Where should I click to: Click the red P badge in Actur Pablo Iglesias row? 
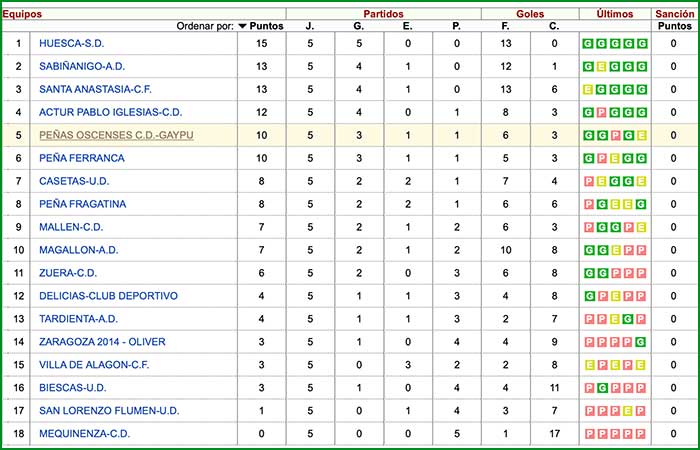pyautogui.click(x=602, y=113)
